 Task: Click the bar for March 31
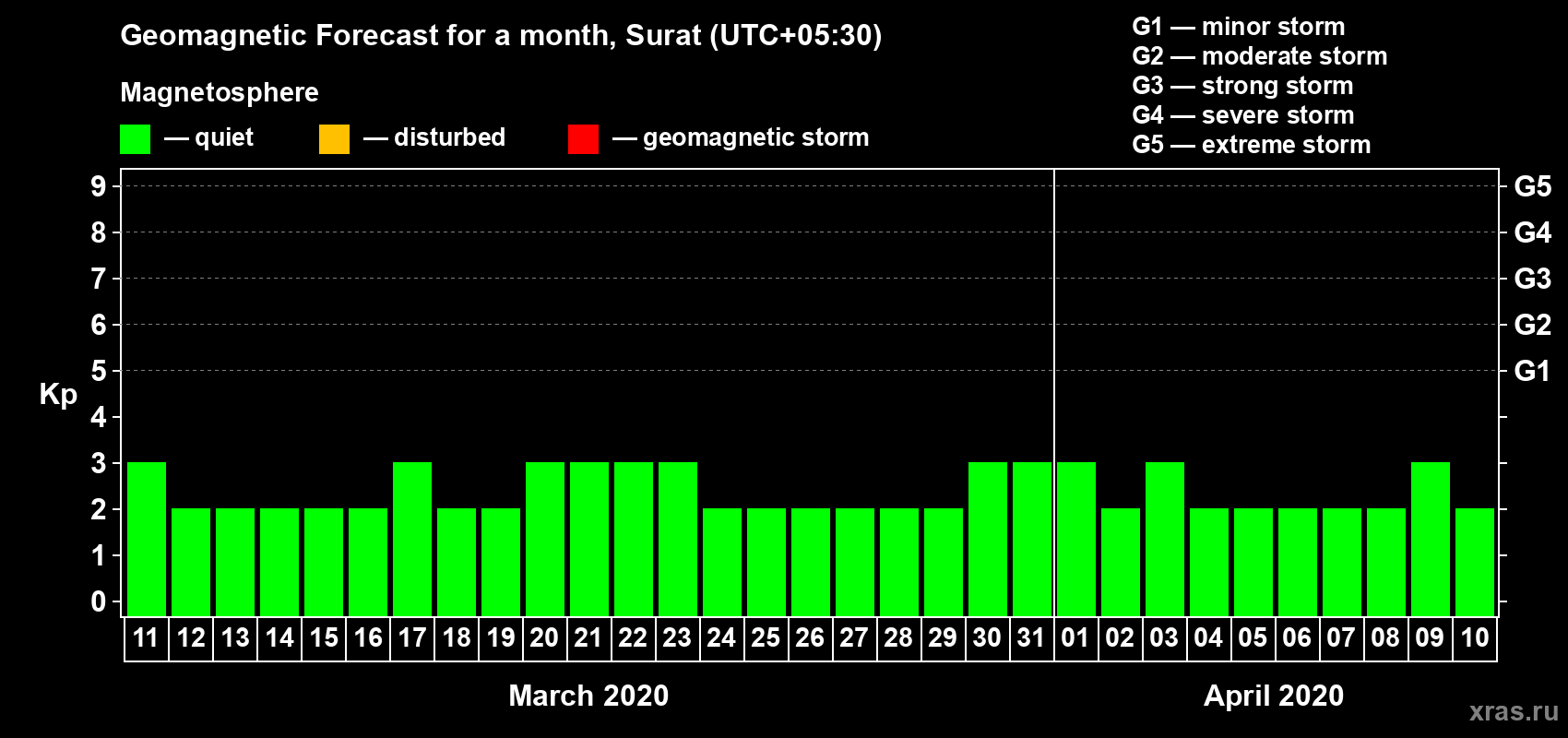tap(1032, 539)
